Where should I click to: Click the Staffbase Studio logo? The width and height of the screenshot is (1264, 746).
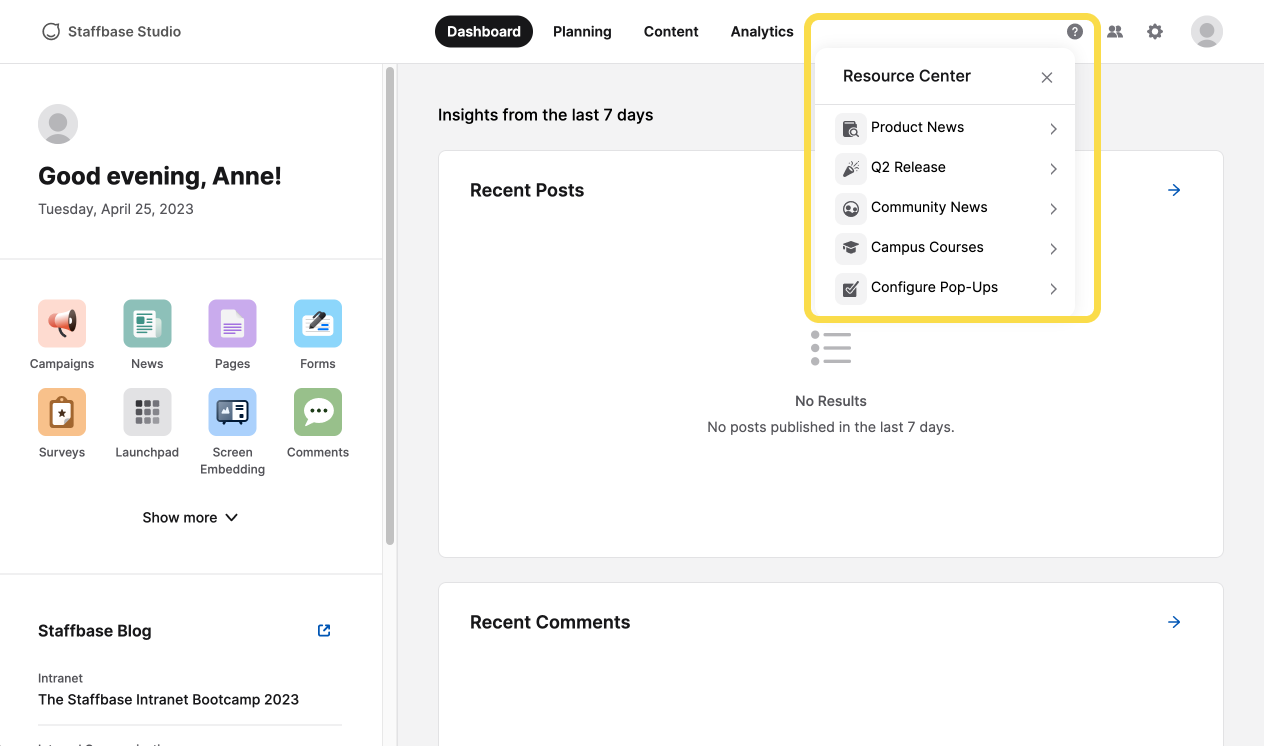click(x=111, y=31)
